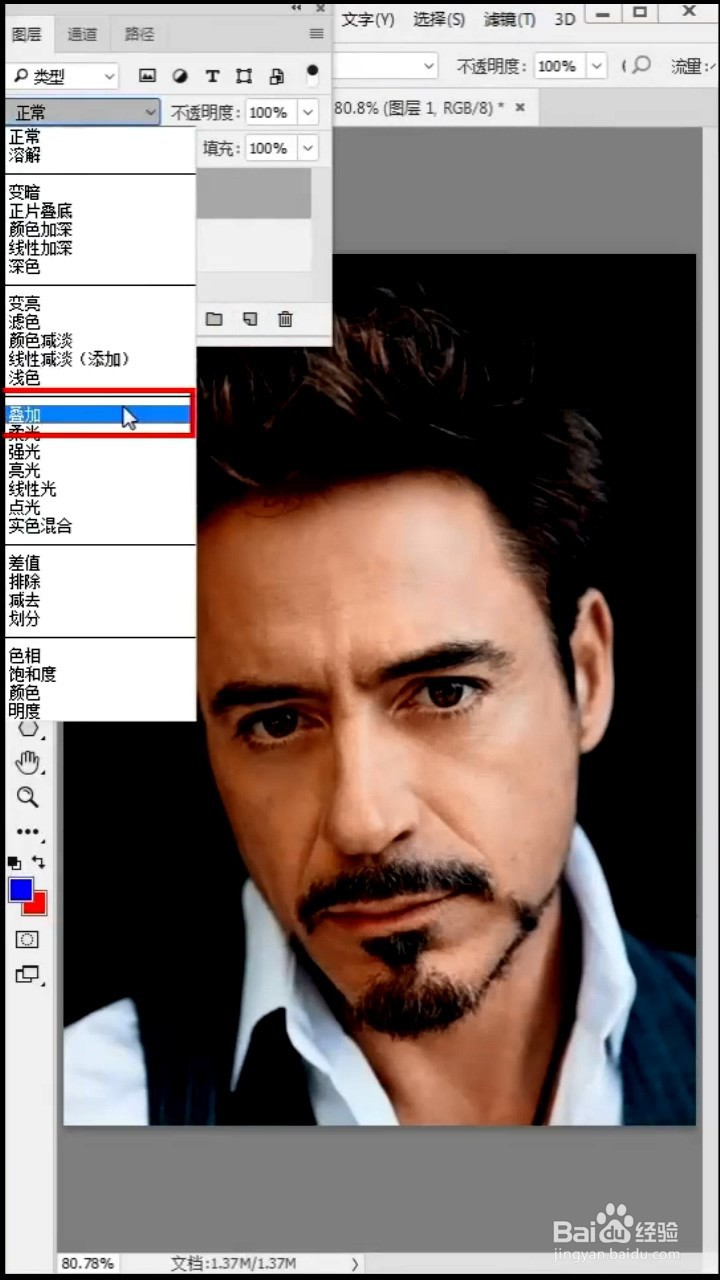Open options bar mode dropdown arrow
This screenshot has width=720, height=1280.
click(x=429, y=66)
